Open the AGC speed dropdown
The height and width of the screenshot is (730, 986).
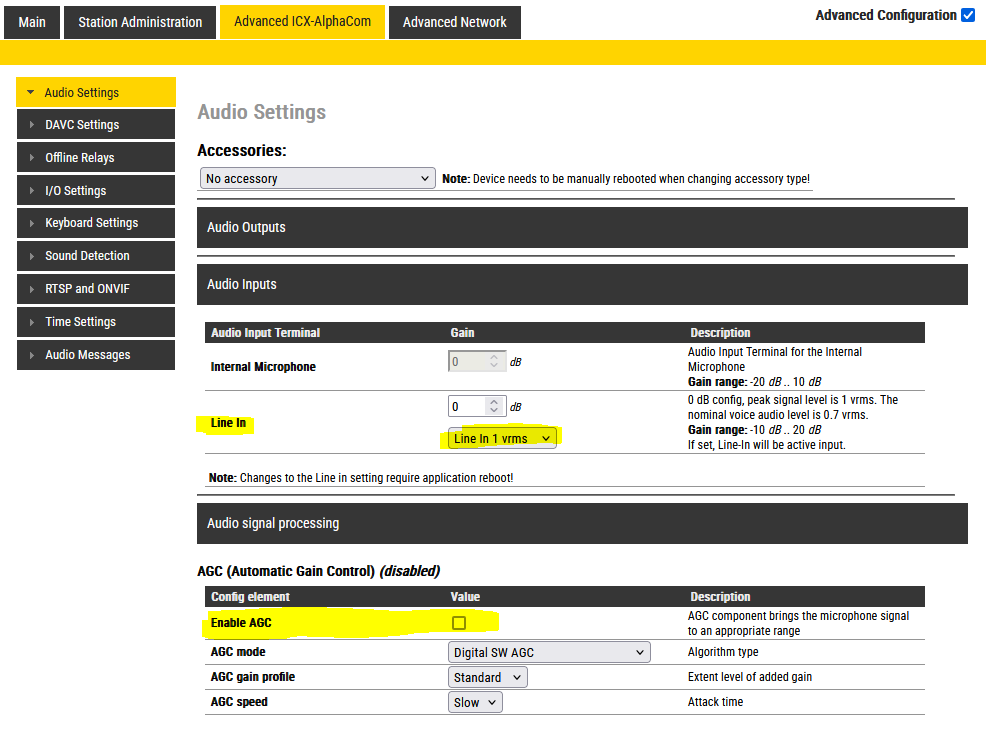click(x=475, y=703)
